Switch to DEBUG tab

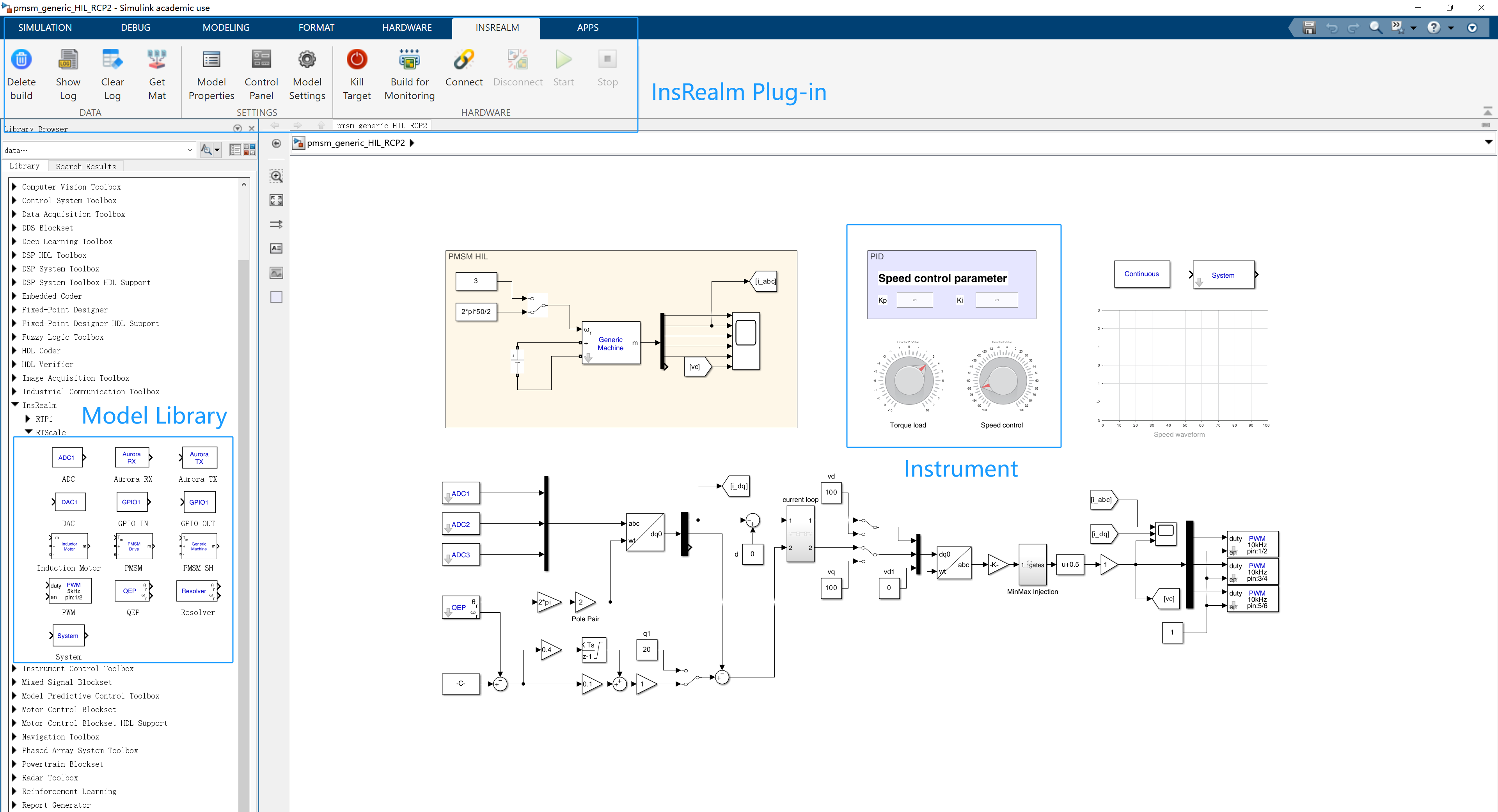[x=135, y=27]
